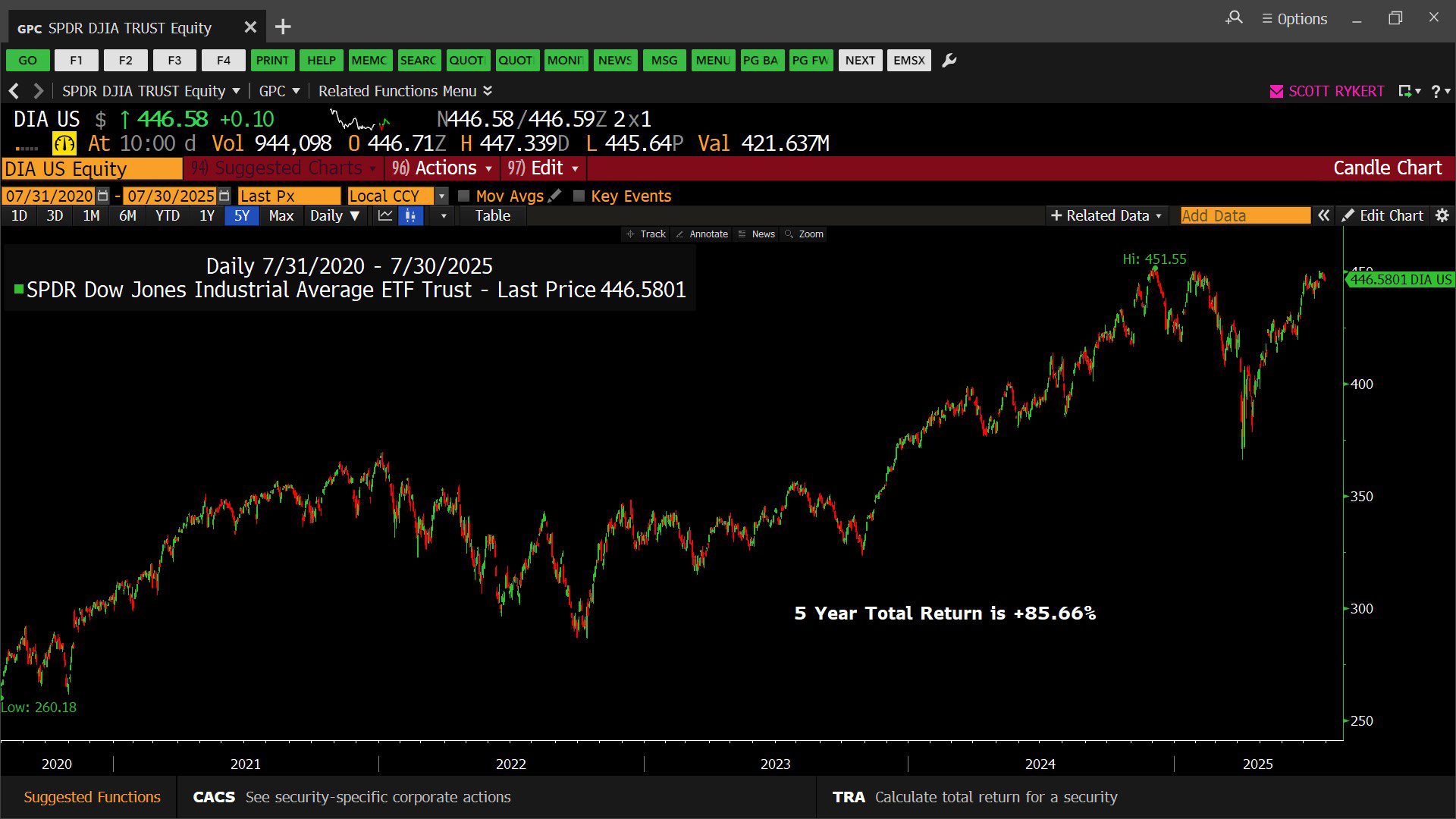Edit moving averages with pencil icon

pyautogui.click(x=555, y=196)
